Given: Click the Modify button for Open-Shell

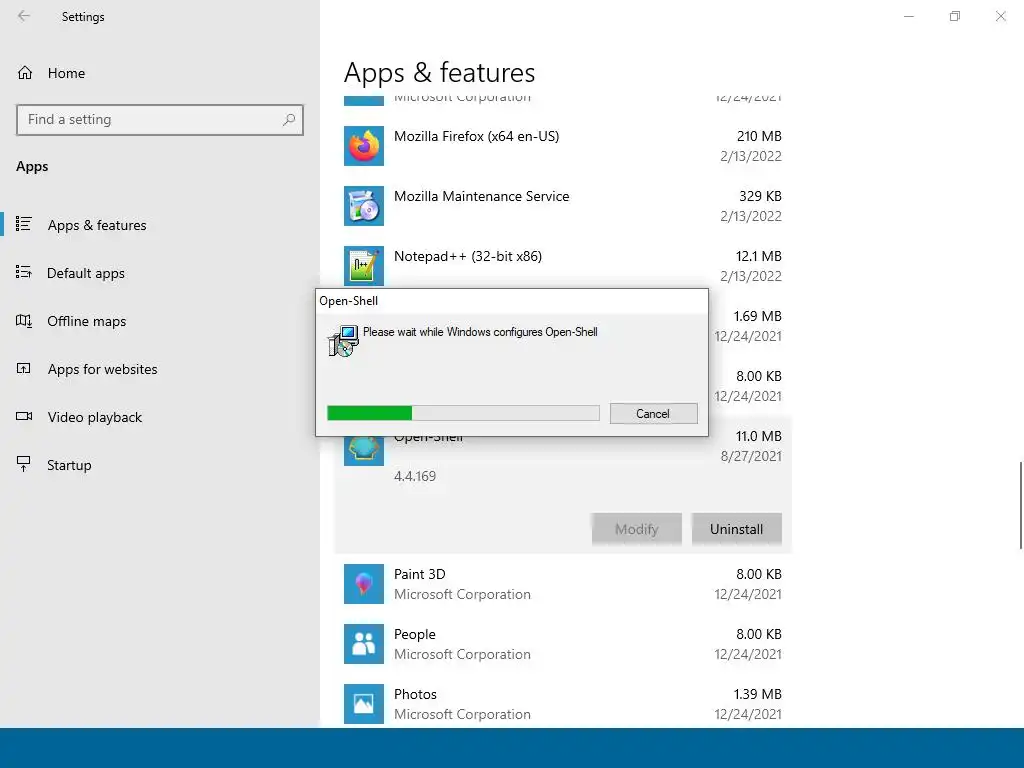Looking at the screenshot, I should (637, 529).
